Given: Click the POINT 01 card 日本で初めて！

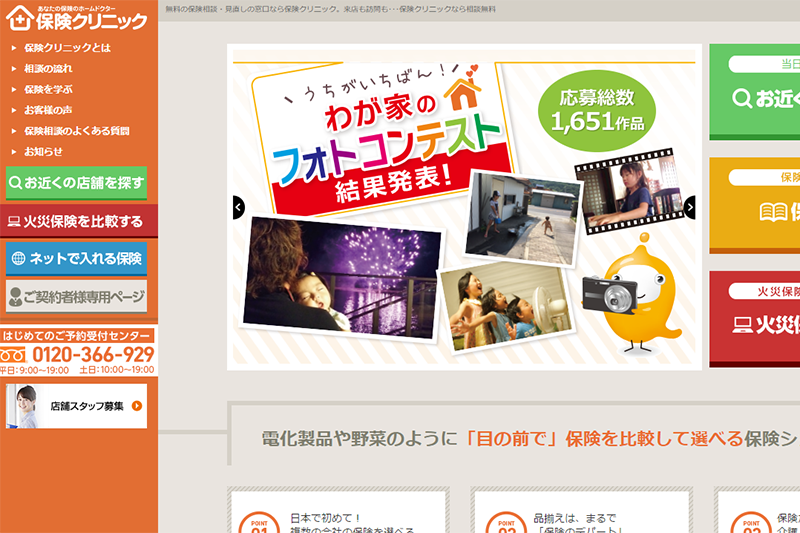Looking at the screenshot, I should (338, 512).
